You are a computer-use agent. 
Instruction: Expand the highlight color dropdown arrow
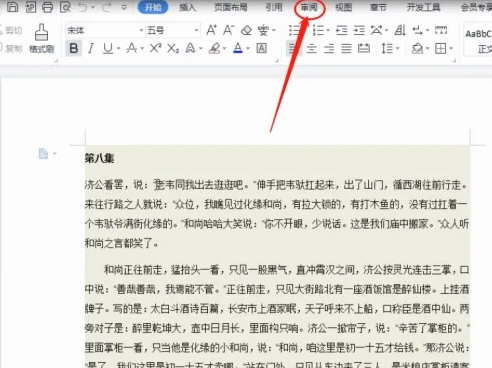click(x=224, y=49)
